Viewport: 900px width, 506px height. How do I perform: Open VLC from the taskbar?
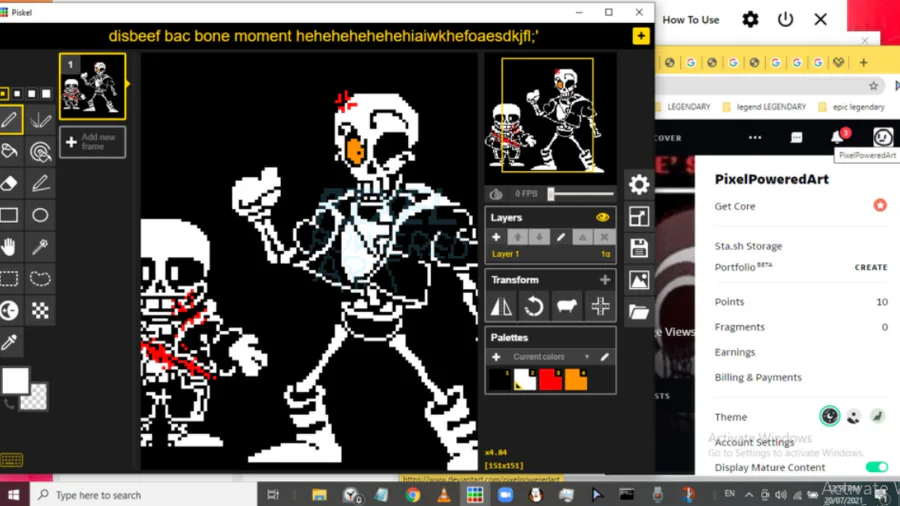[x=444, y=495]
